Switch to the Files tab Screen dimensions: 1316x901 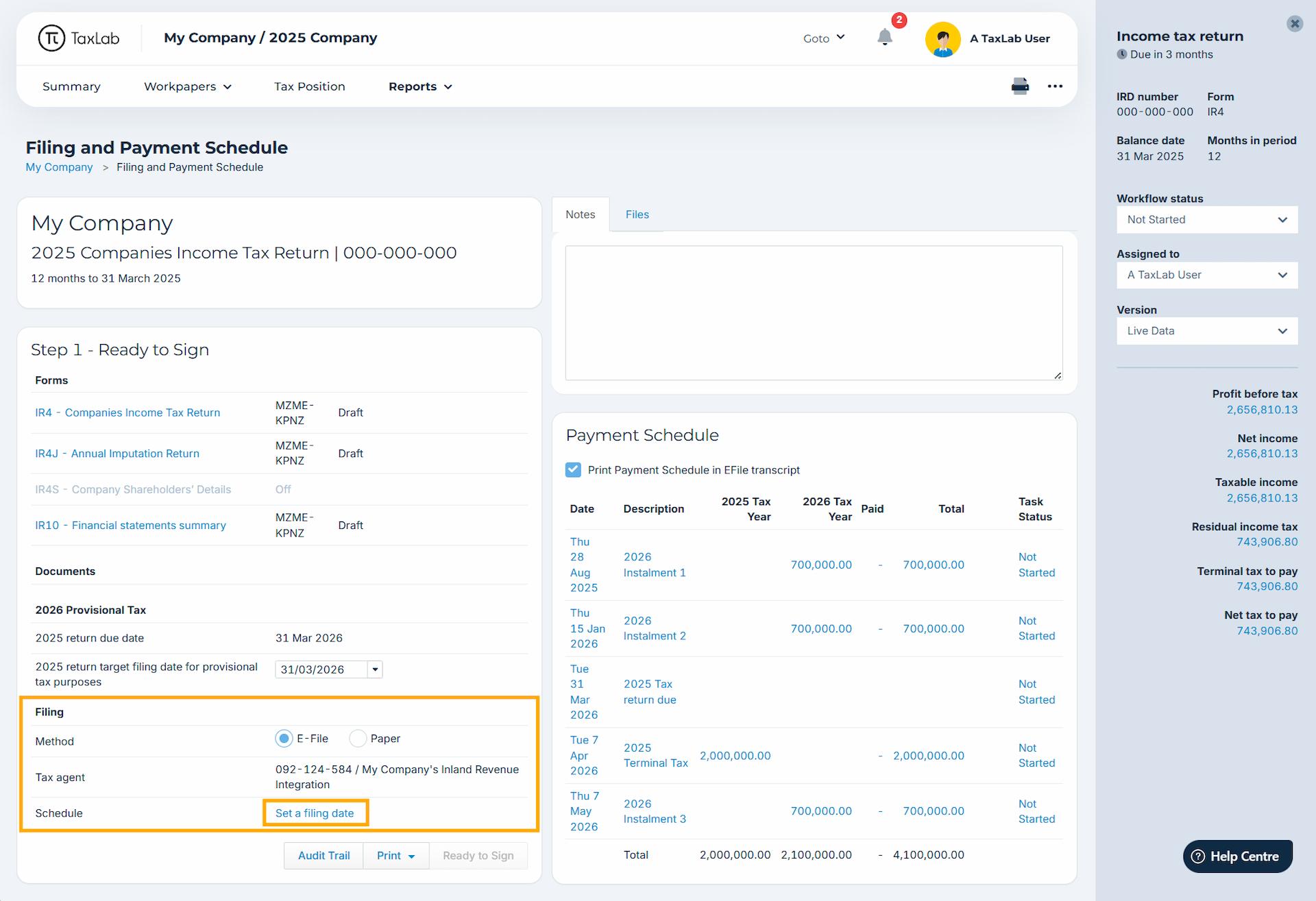pos(637,214)
